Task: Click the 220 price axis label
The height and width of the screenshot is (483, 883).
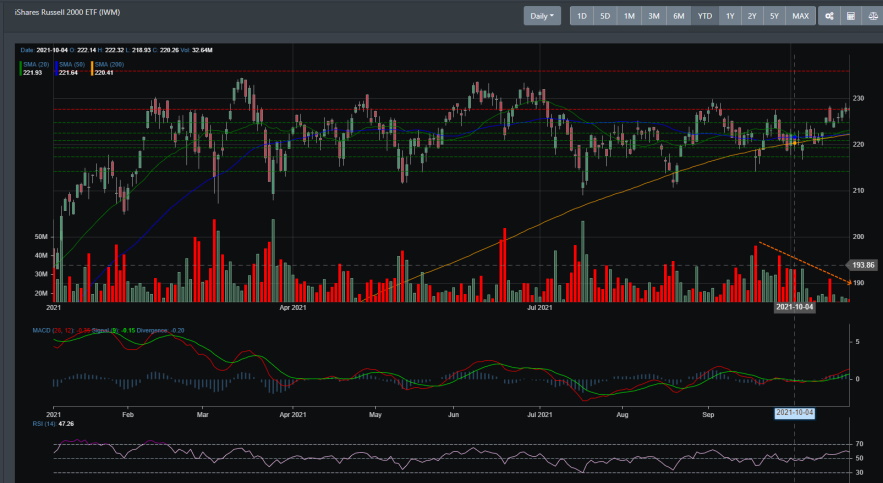Action: [x=858, y=145]
